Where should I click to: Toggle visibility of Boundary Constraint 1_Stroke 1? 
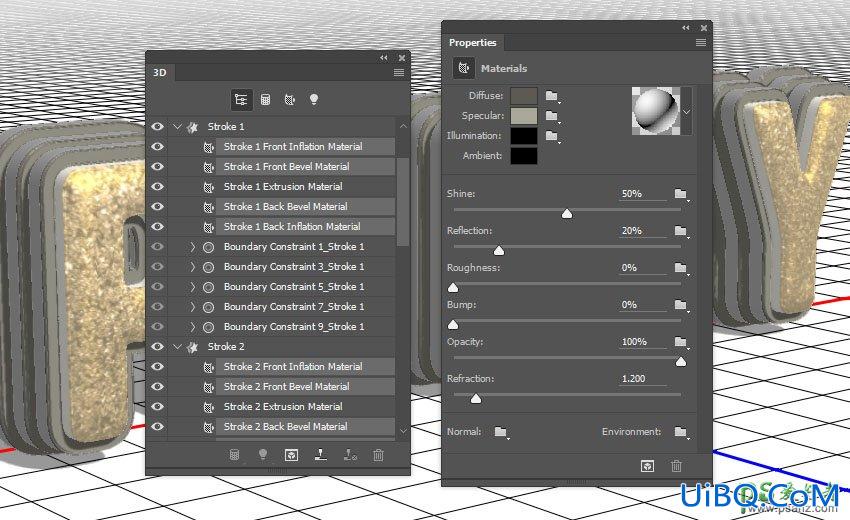(157, 247)
